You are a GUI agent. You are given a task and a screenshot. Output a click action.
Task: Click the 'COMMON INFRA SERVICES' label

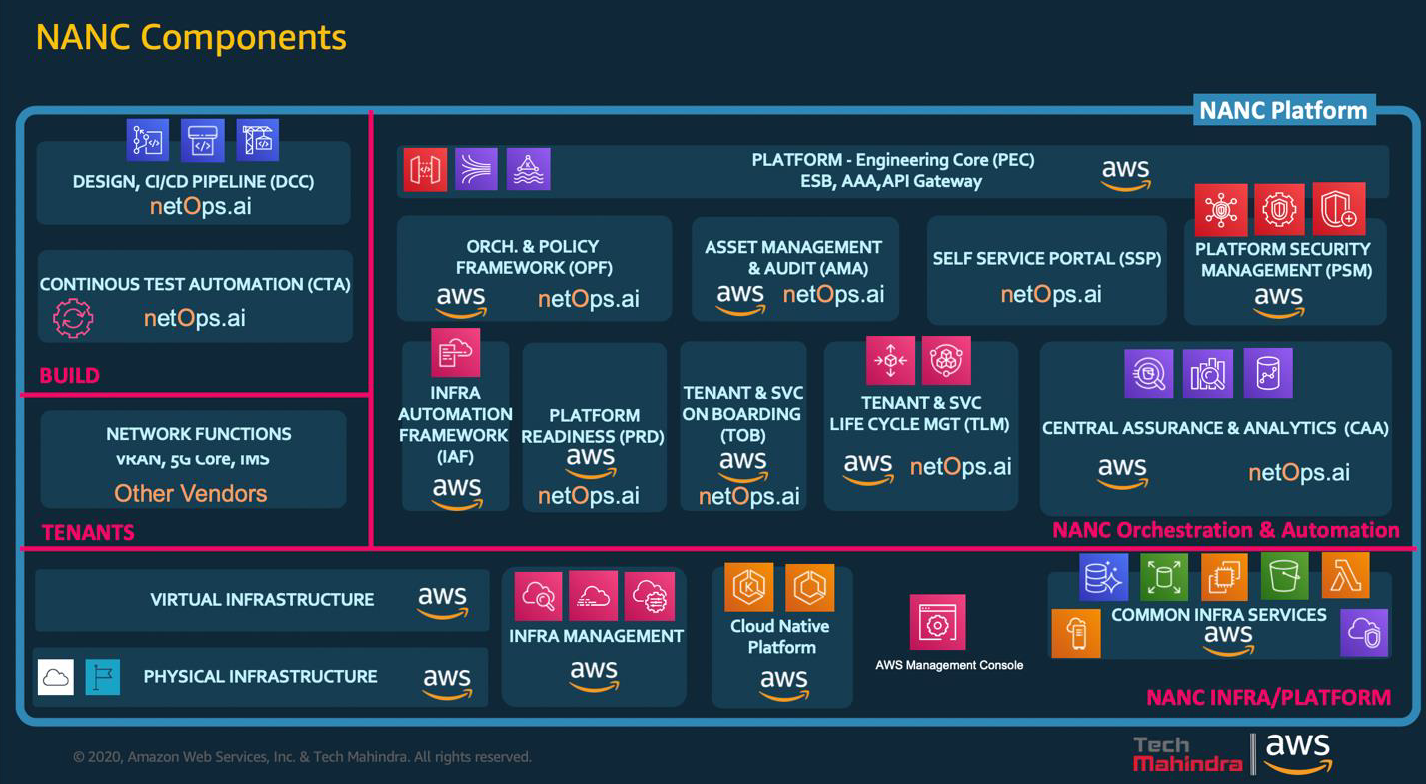(1219, 615)
